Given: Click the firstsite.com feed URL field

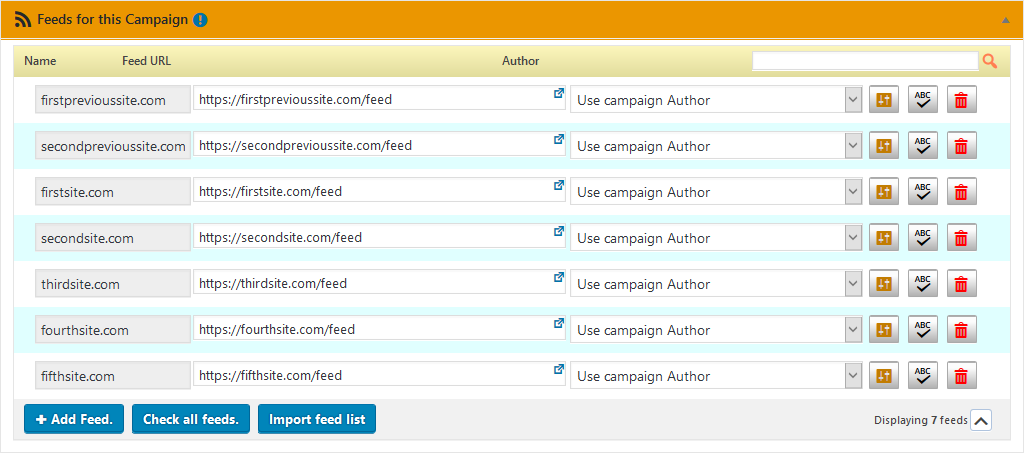Looking at the screenshot, I should [379, 192].
